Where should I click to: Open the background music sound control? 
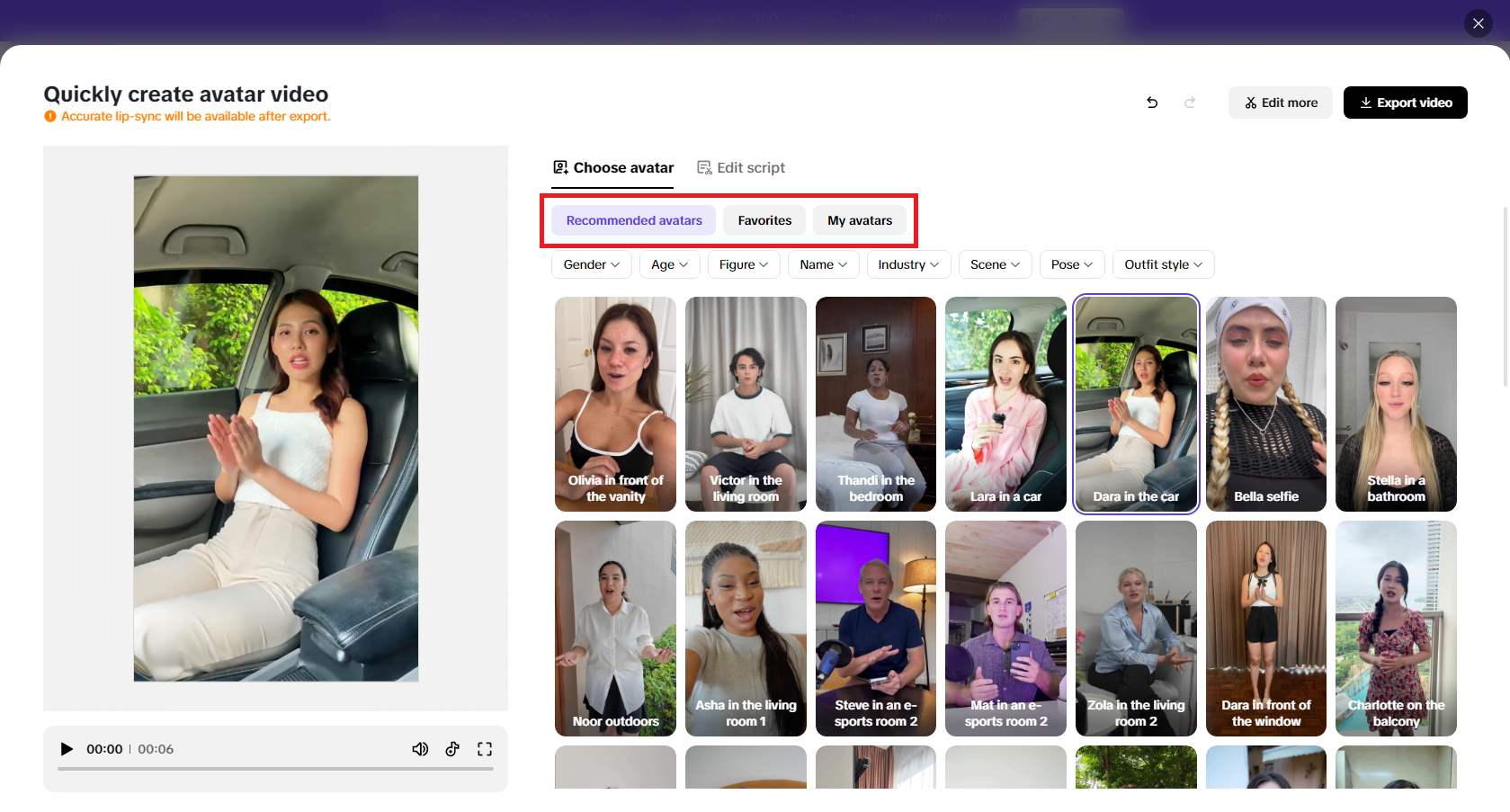tap(452, 748)
